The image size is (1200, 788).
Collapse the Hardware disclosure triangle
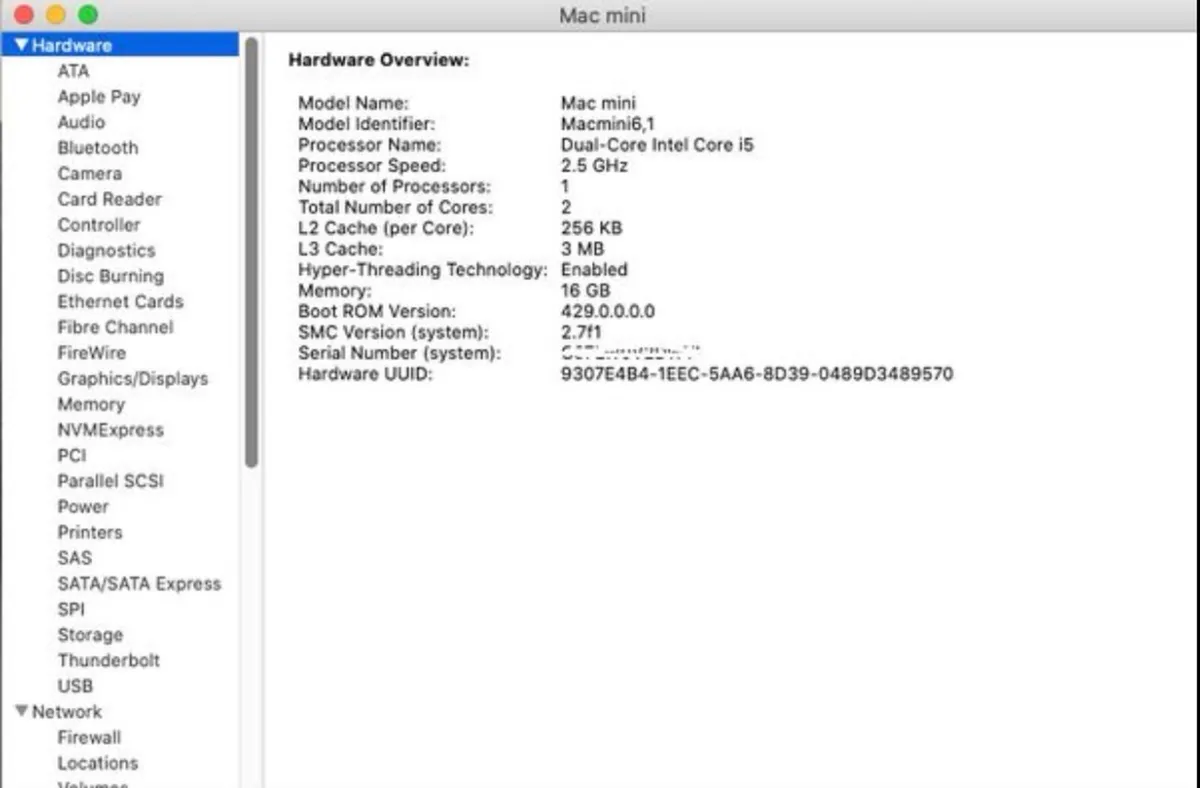[x=22, y=45]
